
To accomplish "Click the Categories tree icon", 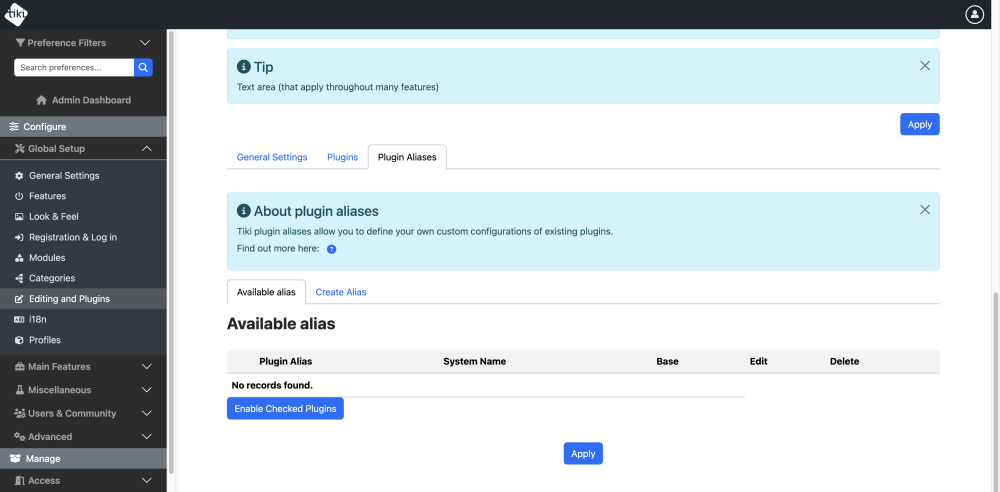I will coord(19,278).
